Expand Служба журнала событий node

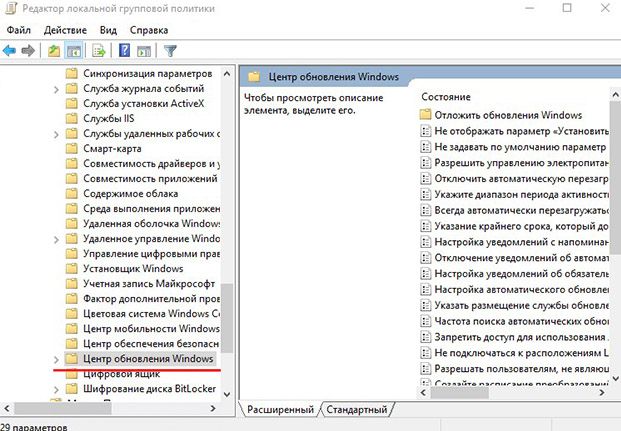coord(56,90)
